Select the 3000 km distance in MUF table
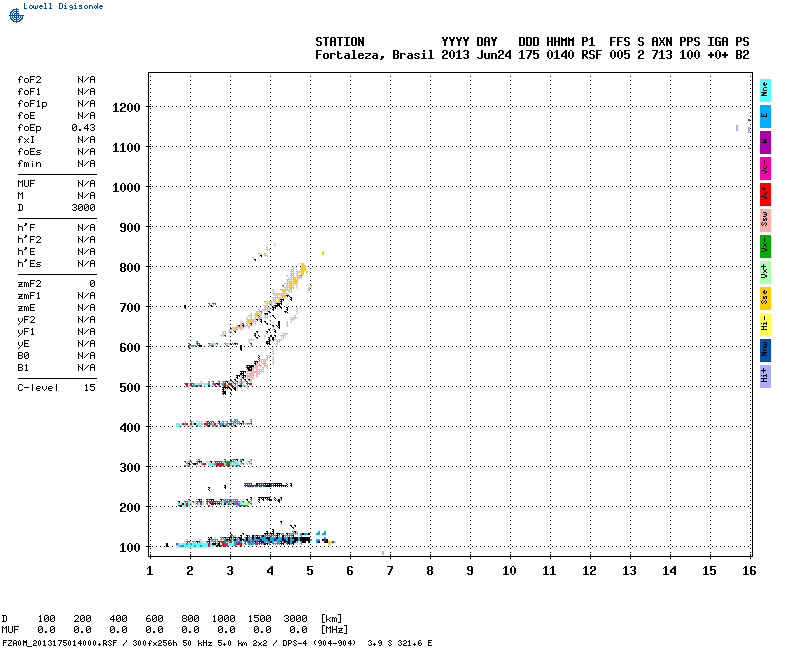 295,619
